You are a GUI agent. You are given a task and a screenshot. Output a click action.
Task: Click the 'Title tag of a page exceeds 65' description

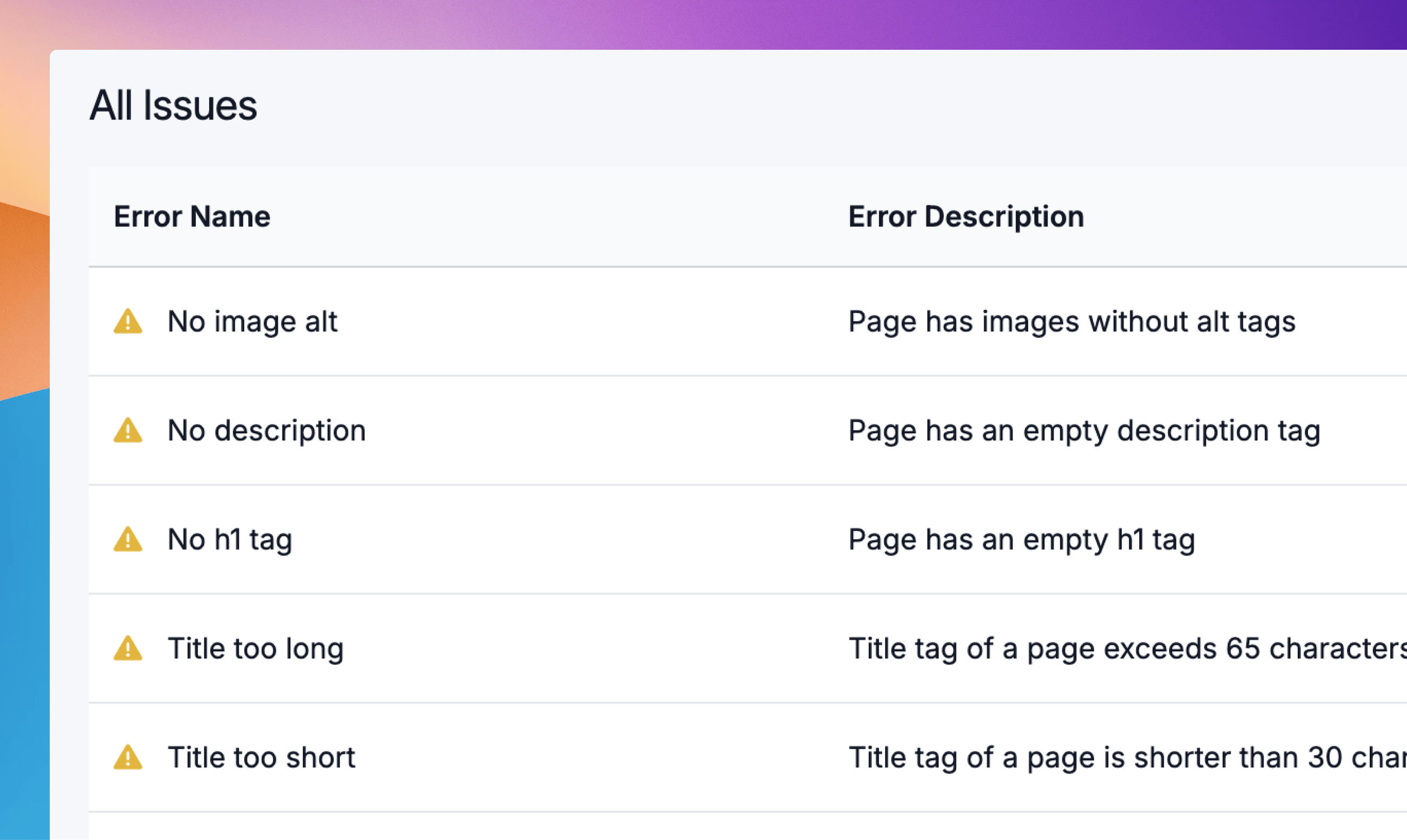[1127, 649]
